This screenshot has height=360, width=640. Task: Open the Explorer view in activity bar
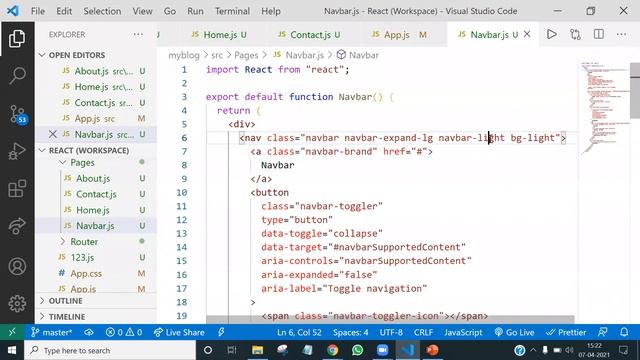point(17,38)
